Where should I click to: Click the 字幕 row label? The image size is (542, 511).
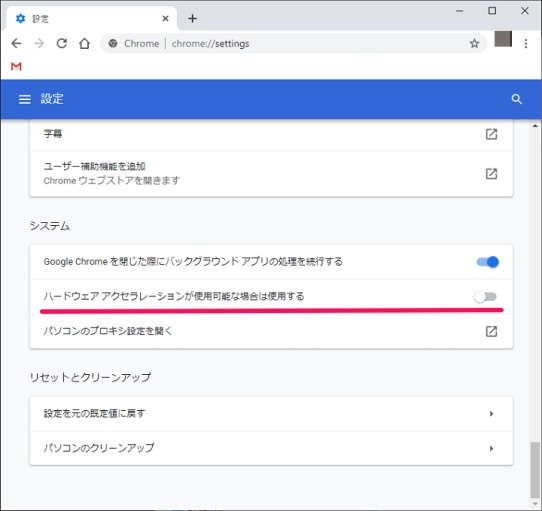pyautogui.click(x=53, y=134)
